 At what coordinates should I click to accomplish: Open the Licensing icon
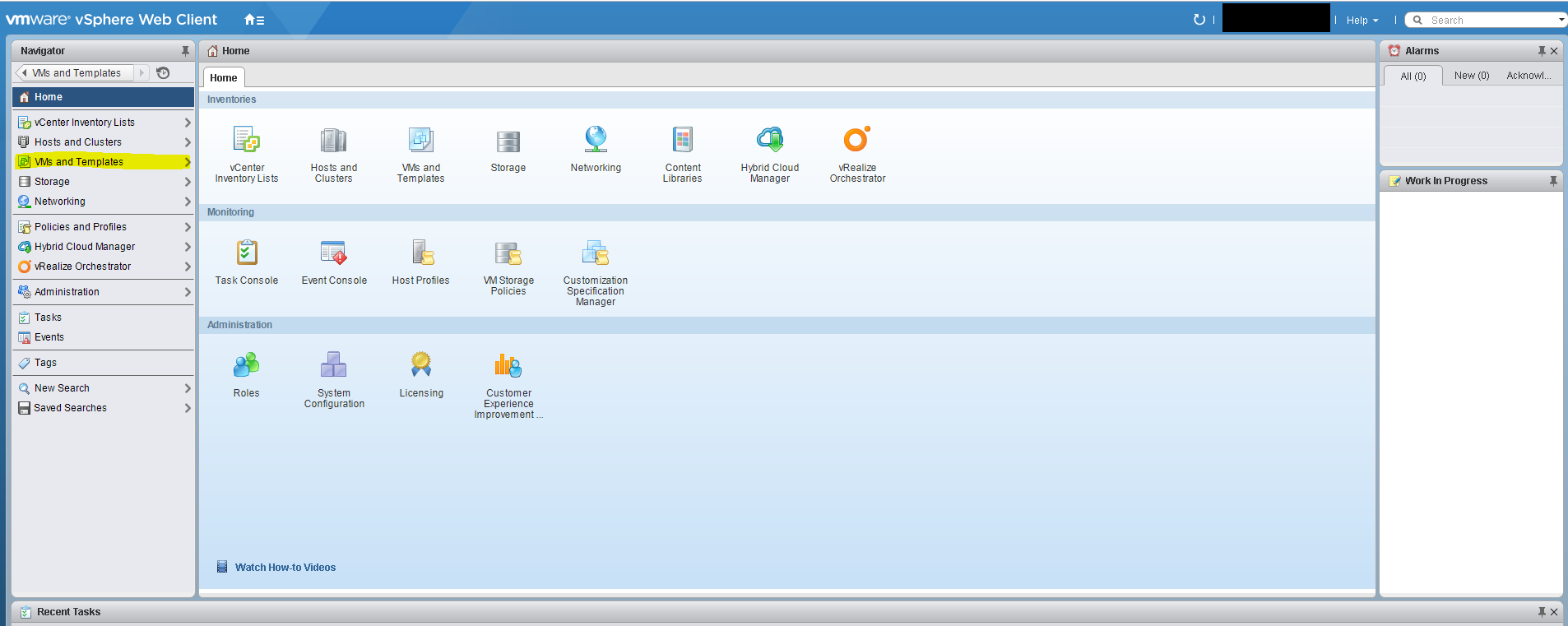(421, 364)
